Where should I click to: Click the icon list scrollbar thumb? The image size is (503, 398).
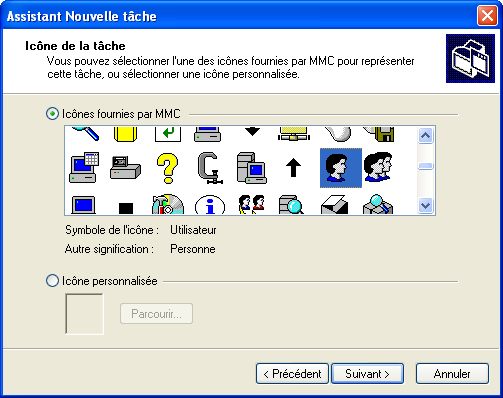click(425, 166)
